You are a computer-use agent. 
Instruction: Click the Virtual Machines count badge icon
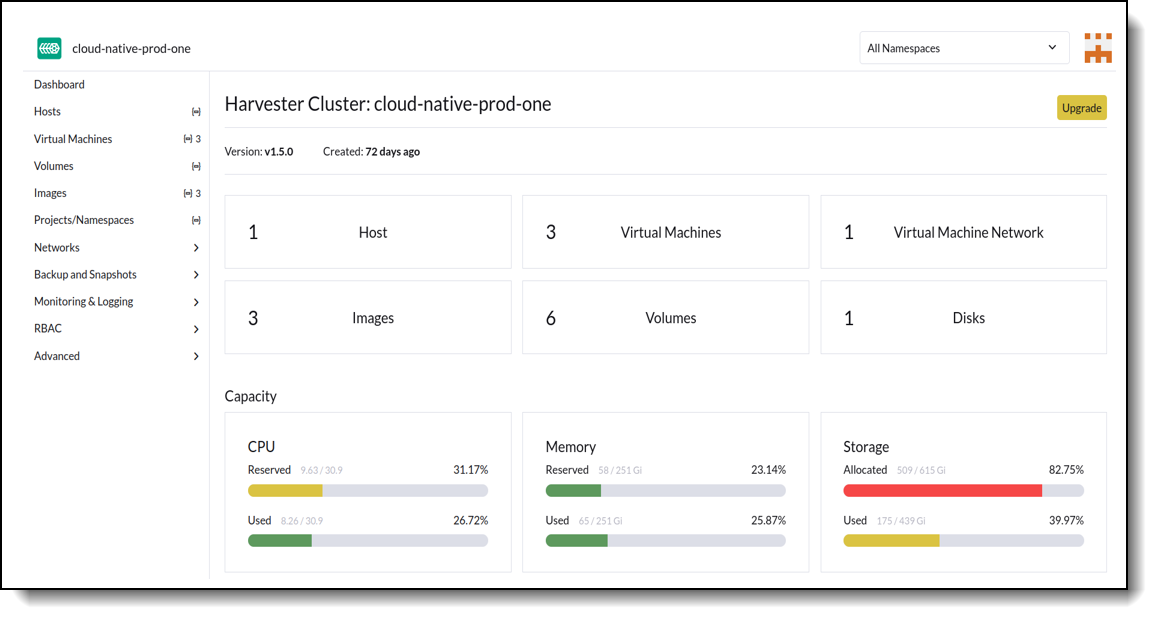188,139
